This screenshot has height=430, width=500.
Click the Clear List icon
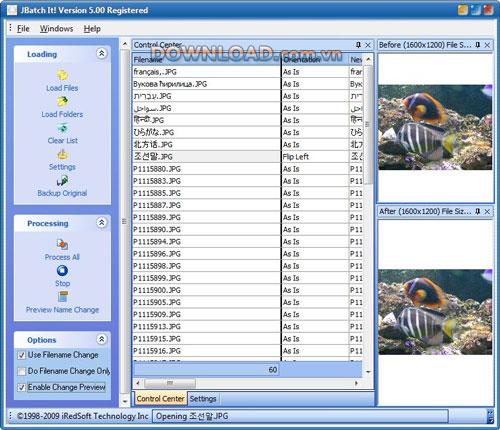coord(62,128)
